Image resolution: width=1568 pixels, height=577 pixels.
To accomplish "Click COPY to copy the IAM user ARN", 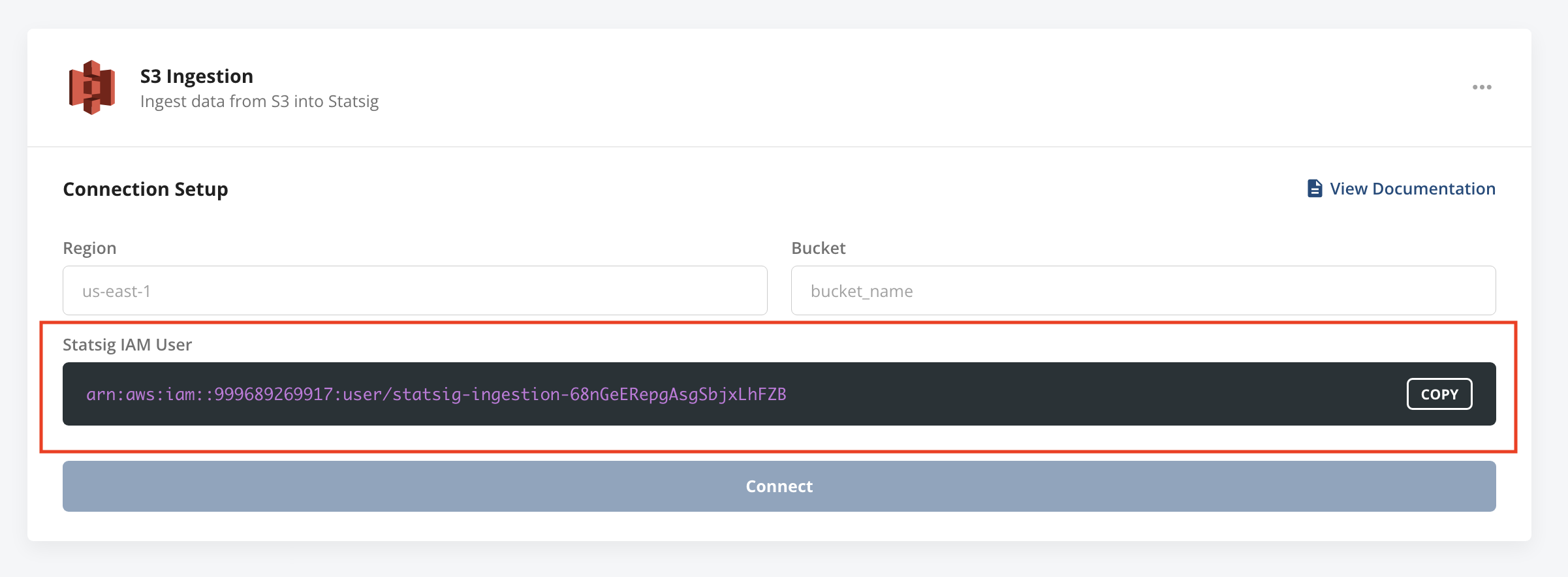I will [1439, 394].
